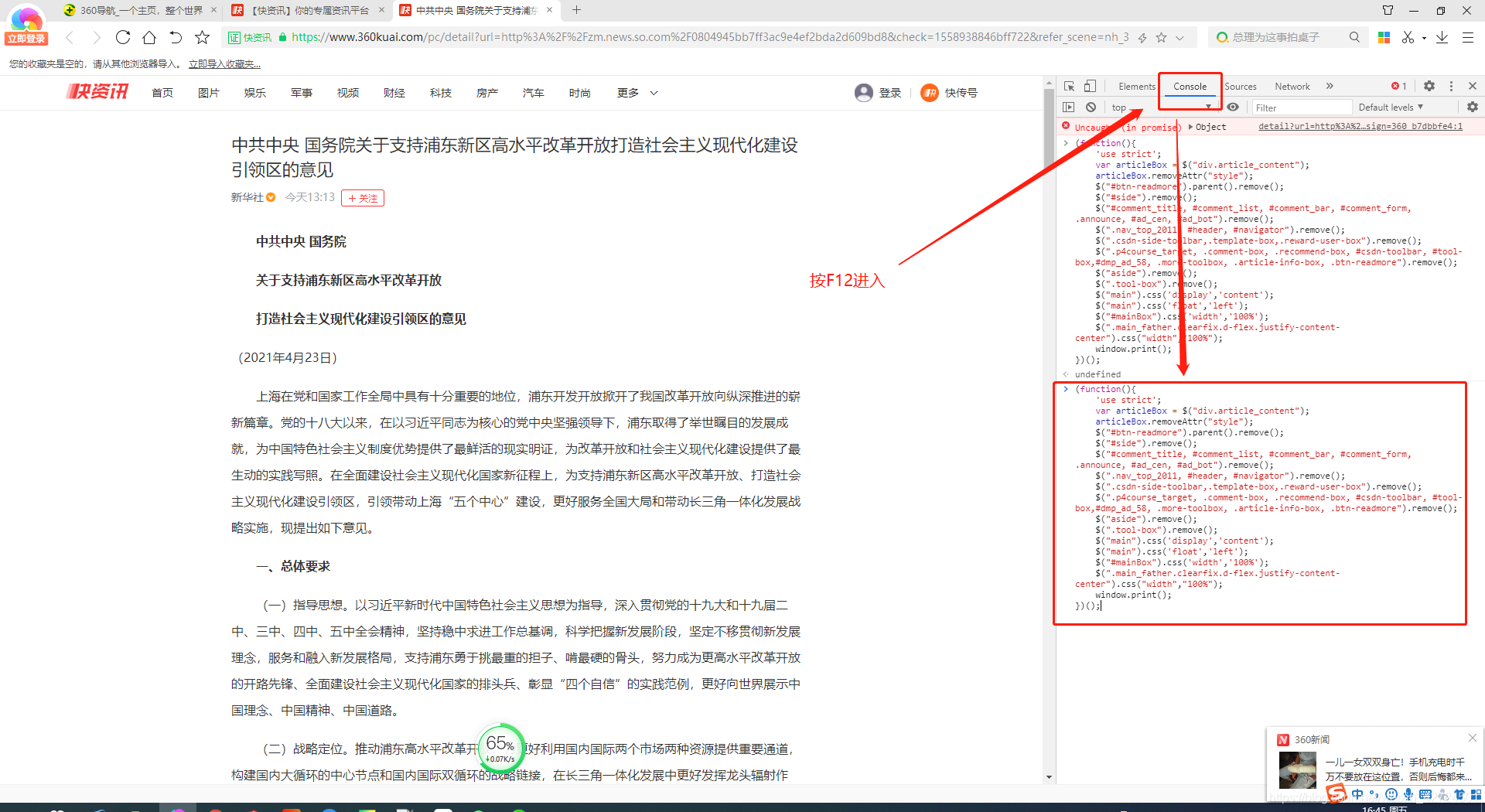Focus the console Filter input field
This screenshot has width=1485, height=812.
pos(1301,107)
